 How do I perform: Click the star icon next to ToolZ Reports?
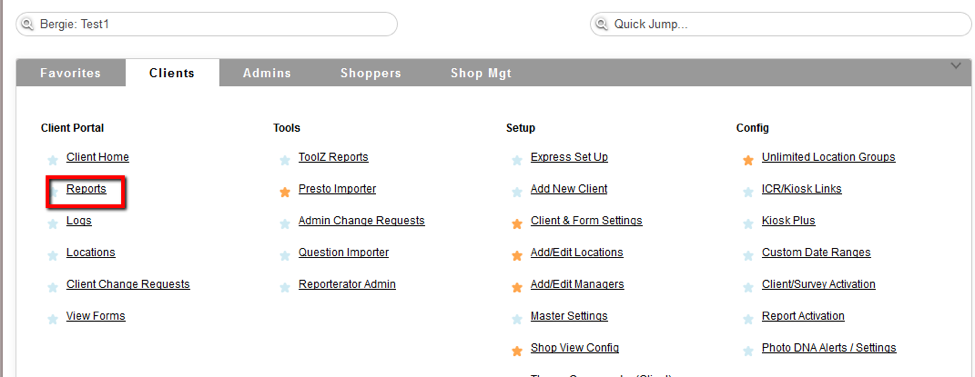pos(285,160)
